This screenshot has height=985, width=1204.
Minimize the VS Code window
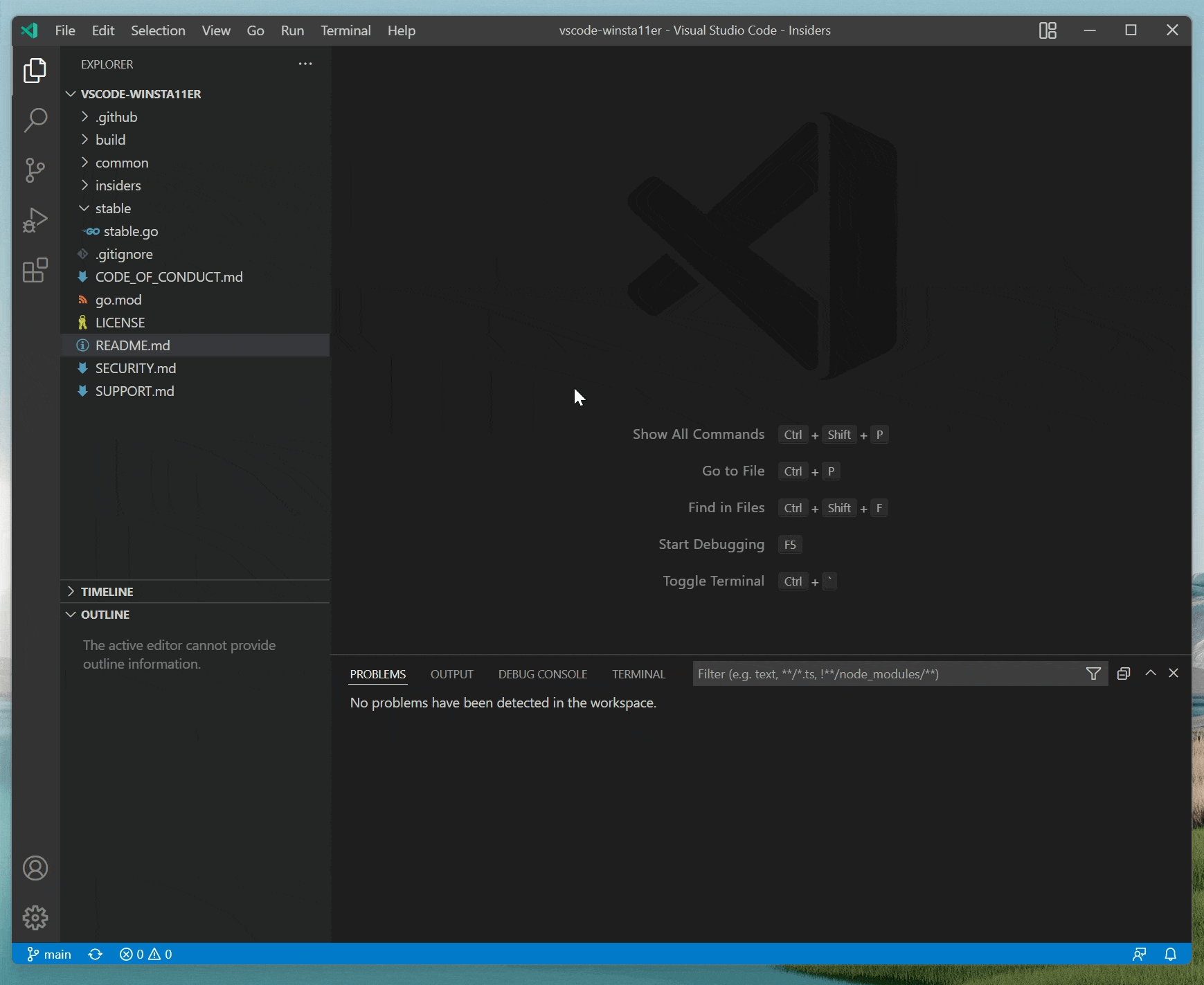coord(1090,30)
